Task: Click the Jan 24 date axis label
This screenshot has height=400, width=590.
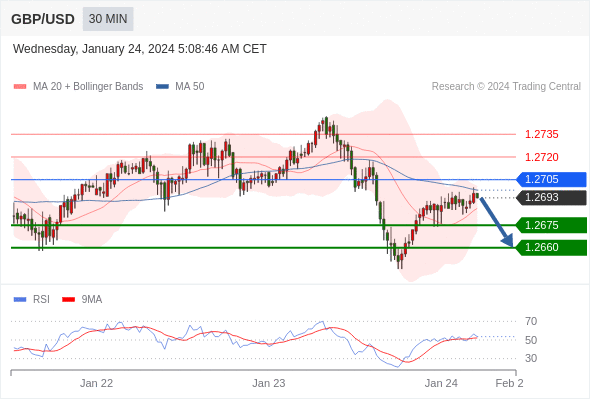Action: tap(441, 383)
